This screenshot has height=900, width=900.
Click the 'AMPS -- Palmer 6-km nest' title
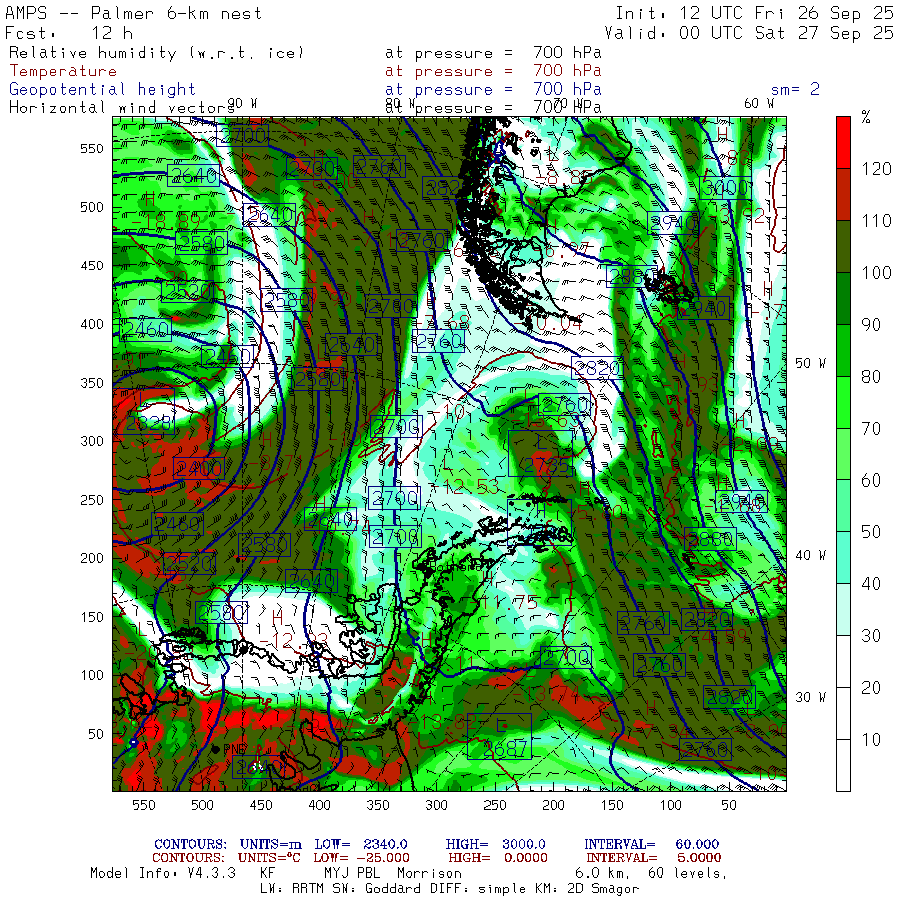(134, 14)
